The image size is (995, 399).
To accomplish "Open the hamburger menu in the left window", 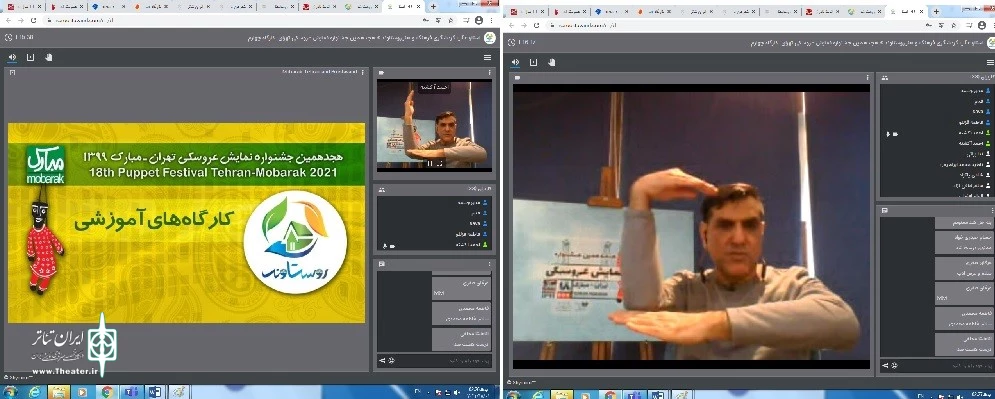I will point(487,57).
